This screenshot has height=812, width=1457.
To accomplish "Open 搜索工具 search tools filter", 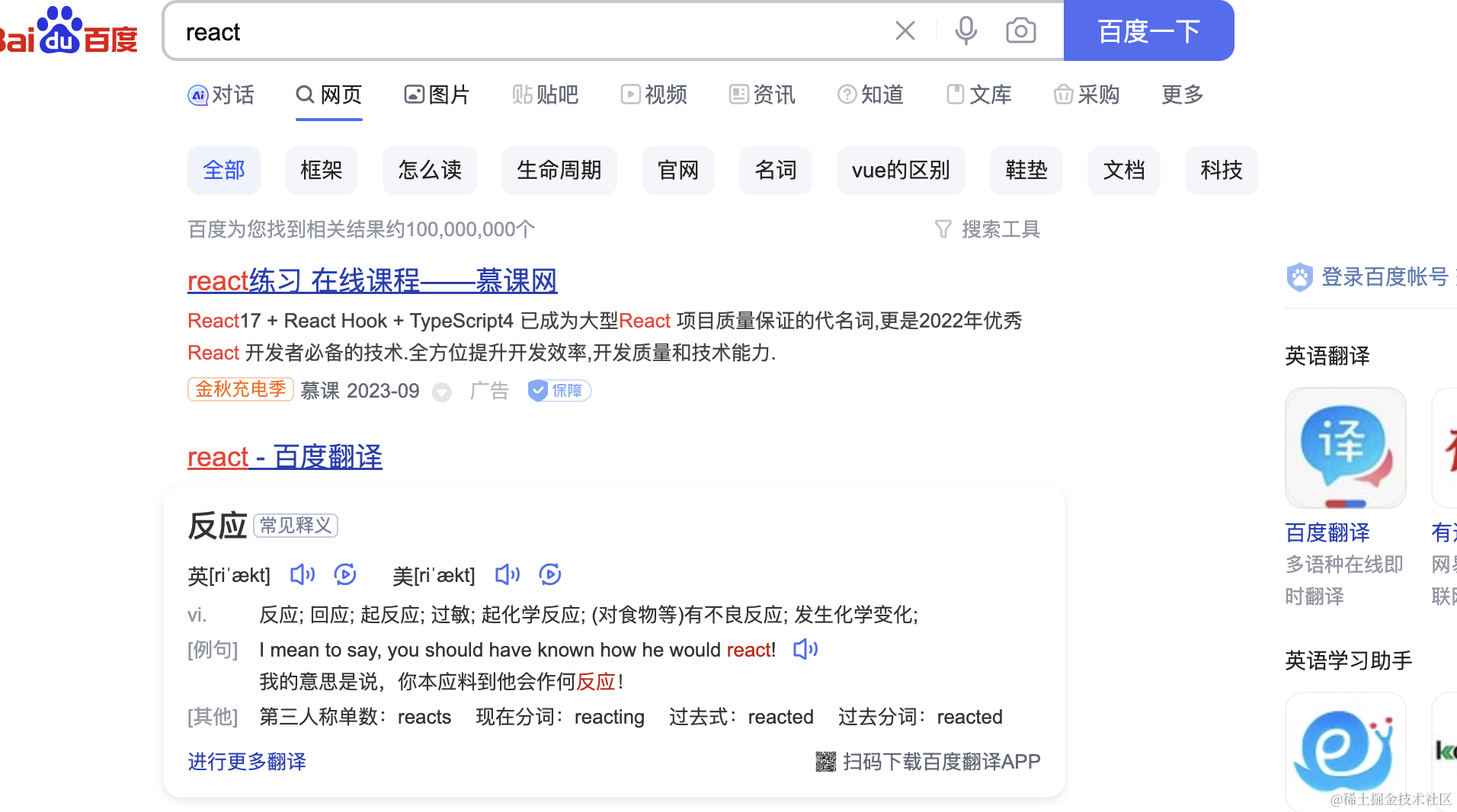I will pos(988,229).
